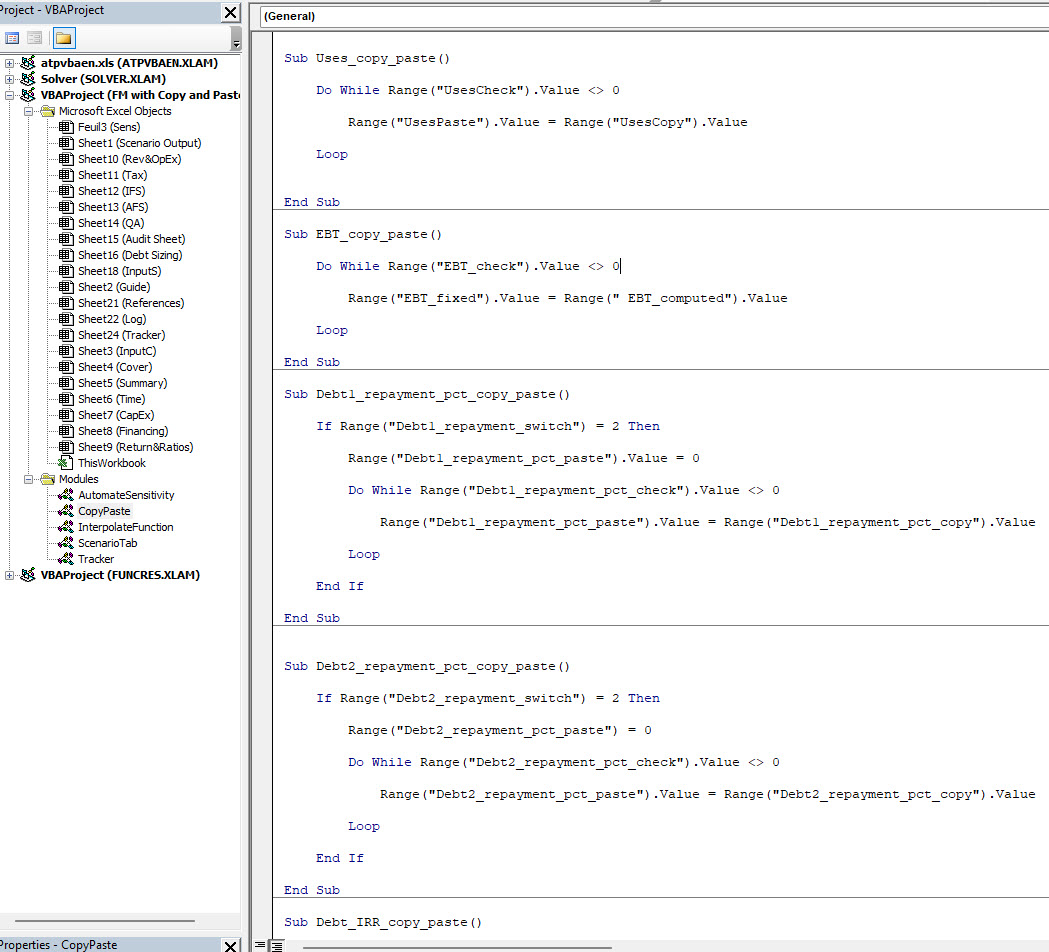Select the Sheet4 (Cover) sheet icon
Screen dimensions: 1049x952
66,367
